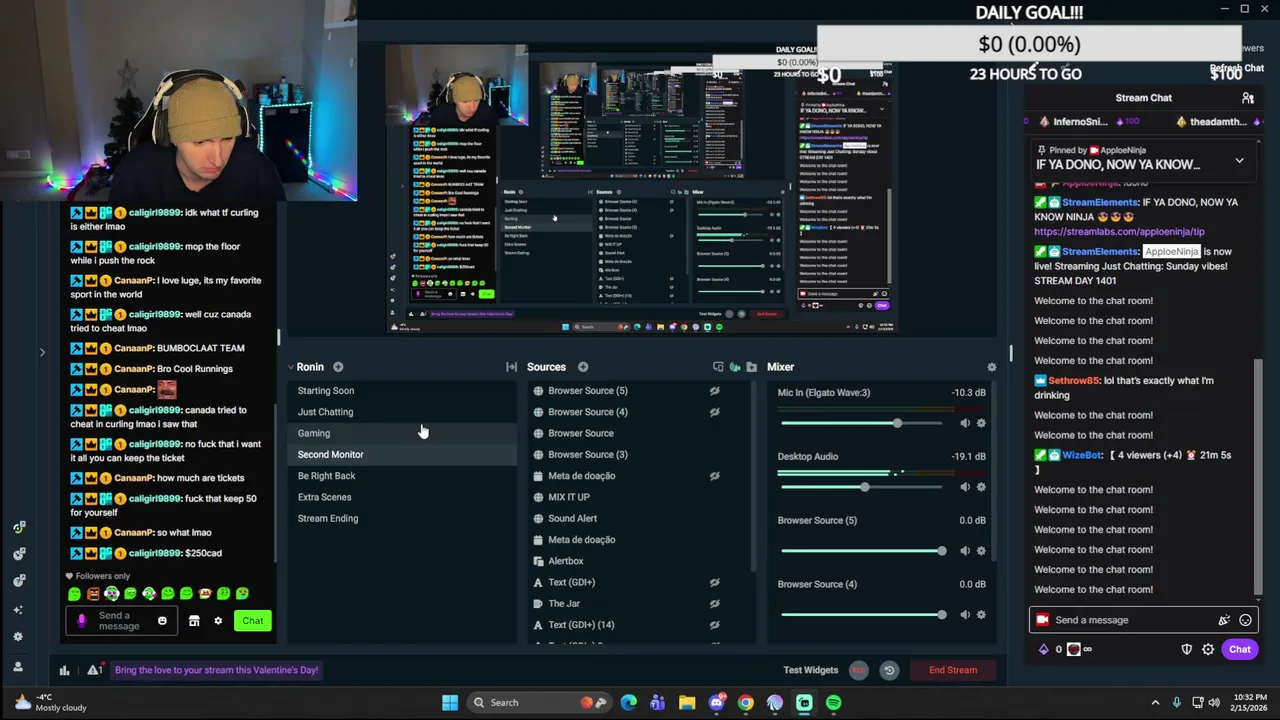
Task: Open Browser Source (5) mixer settings gear
Action: pos(981,551)
